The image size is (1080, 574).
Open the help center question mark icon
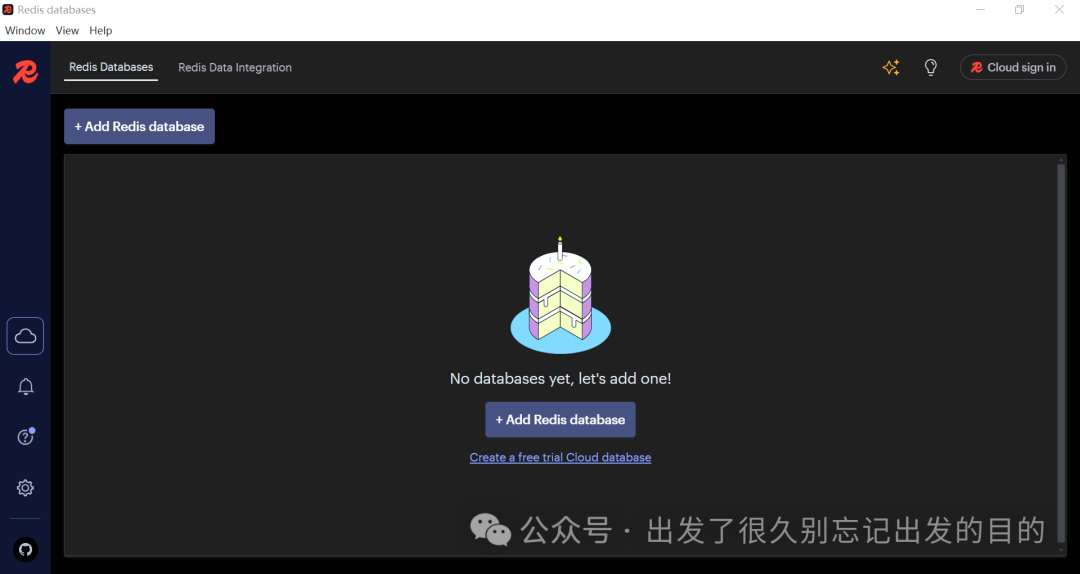25,437
